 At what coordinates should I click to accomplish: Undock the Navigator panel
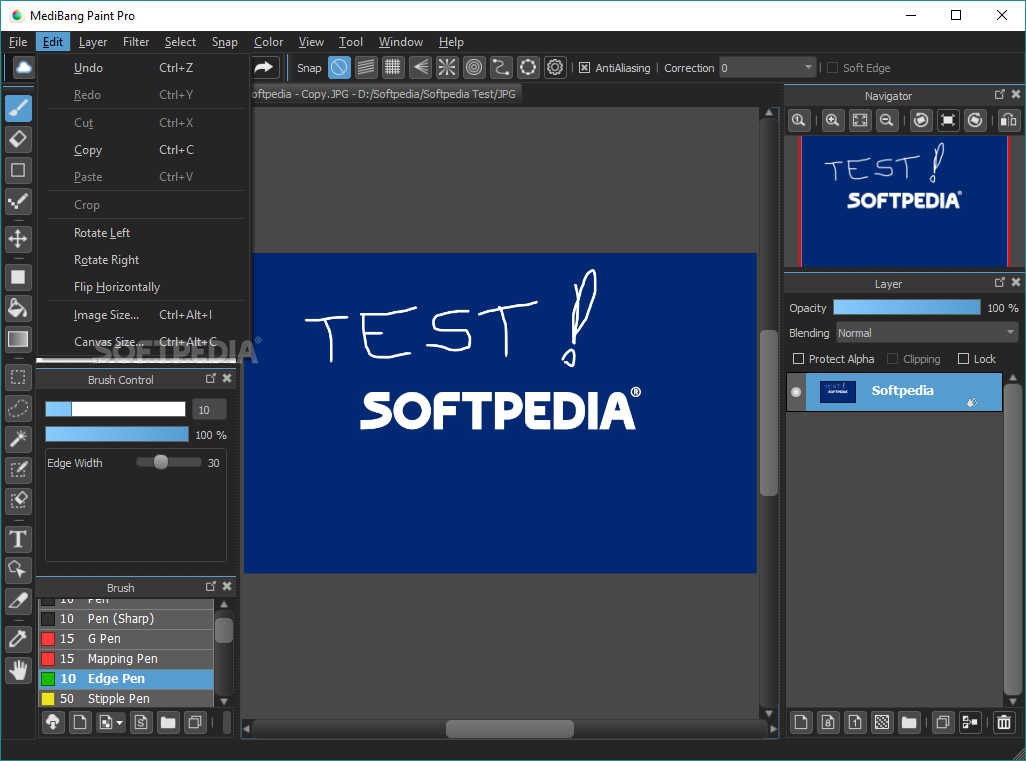999,95
